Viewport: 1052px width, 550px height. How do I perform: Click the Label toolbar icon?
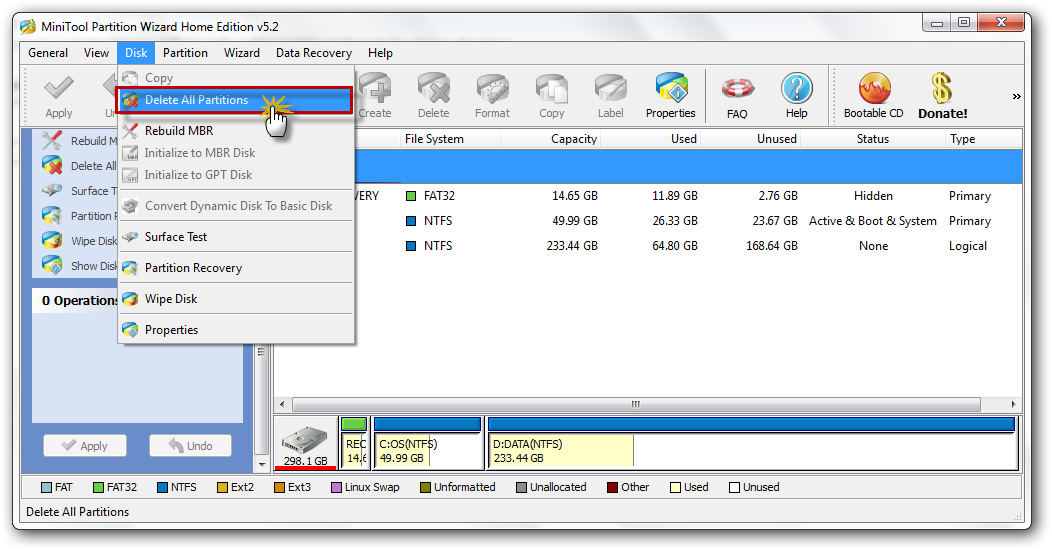611,88
